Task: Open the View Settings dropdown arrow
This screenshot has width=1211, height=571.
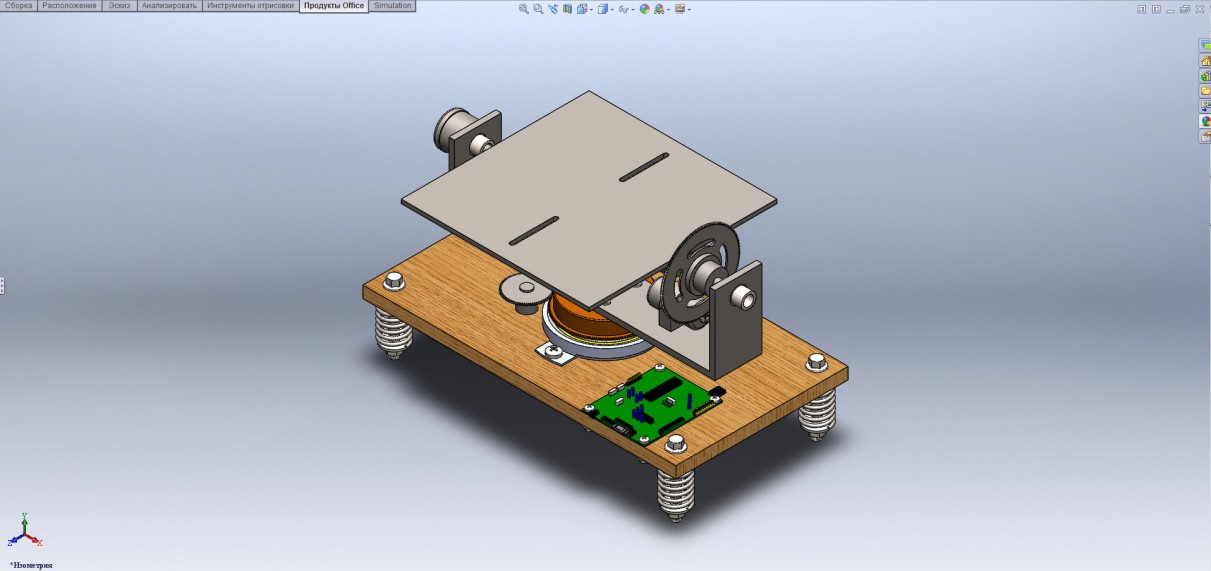Action: pos(689,10)
